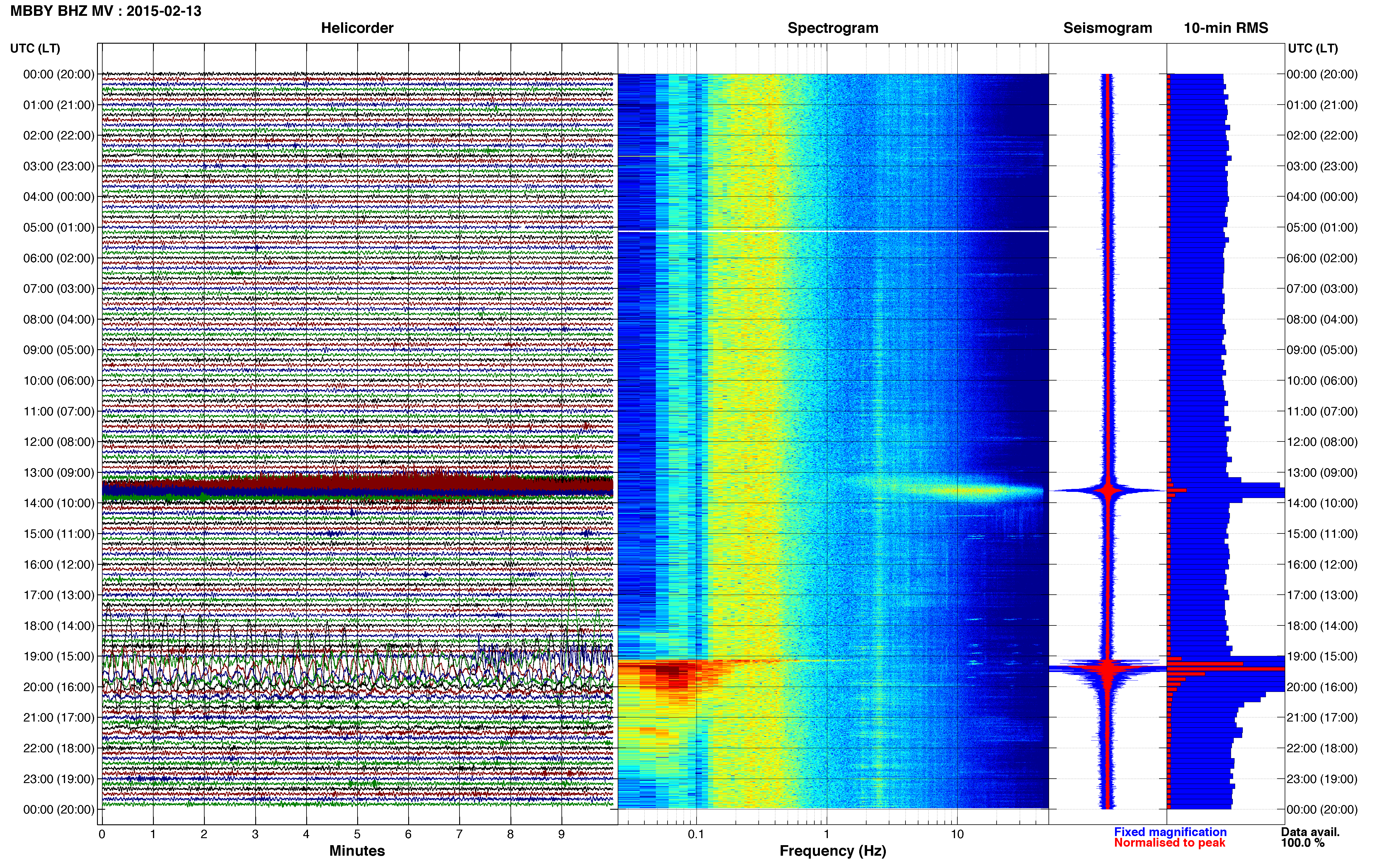Click the '100.0 %' availability value
1389x868 pixels.
point(1303,843)
